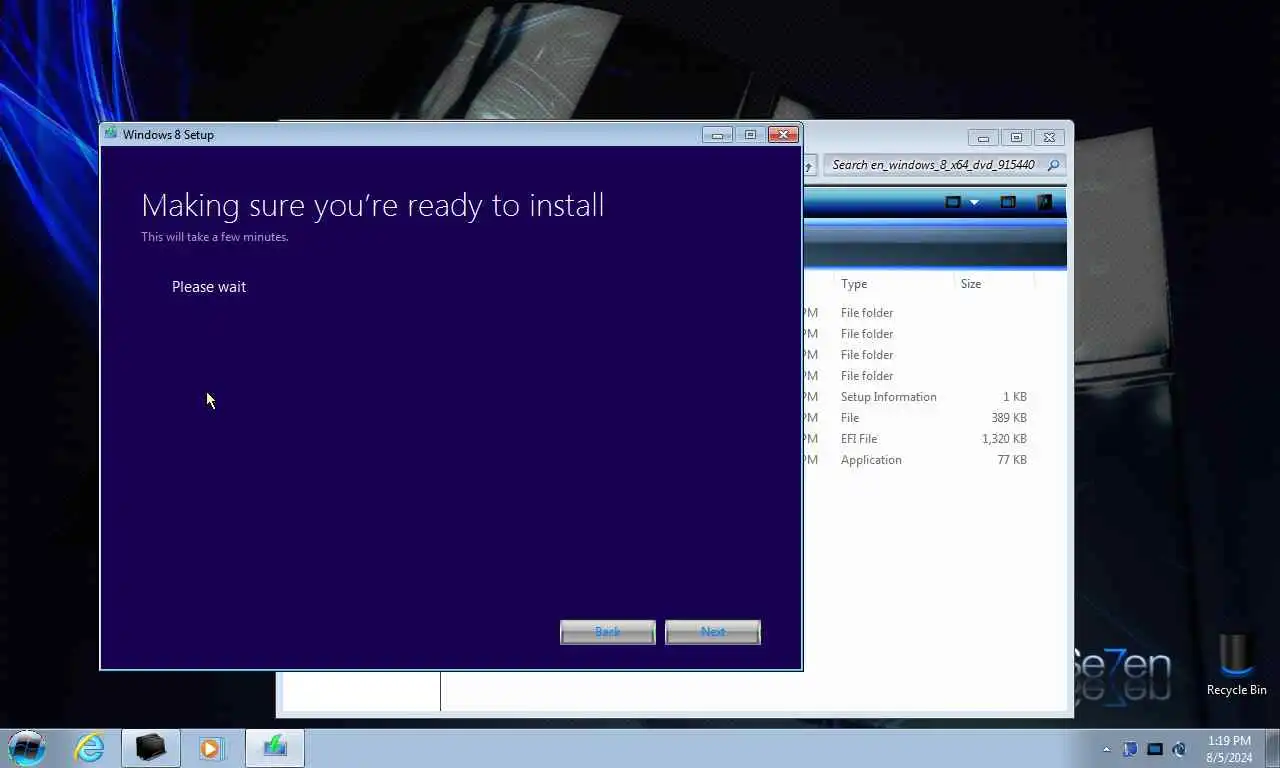Screen dimensions: 1280x768
Task: Sort by the Type column header
Action: (894, 284)
